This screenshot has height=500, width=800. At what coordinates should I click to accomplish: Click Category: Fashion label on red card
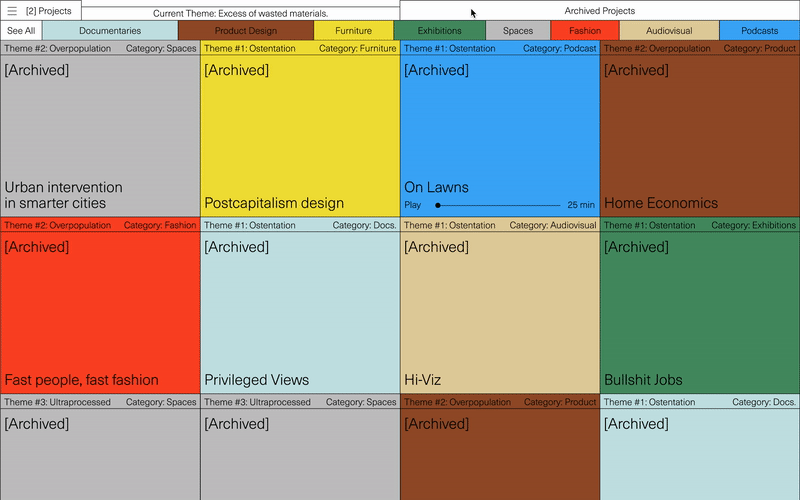click(x=160, y=225)
